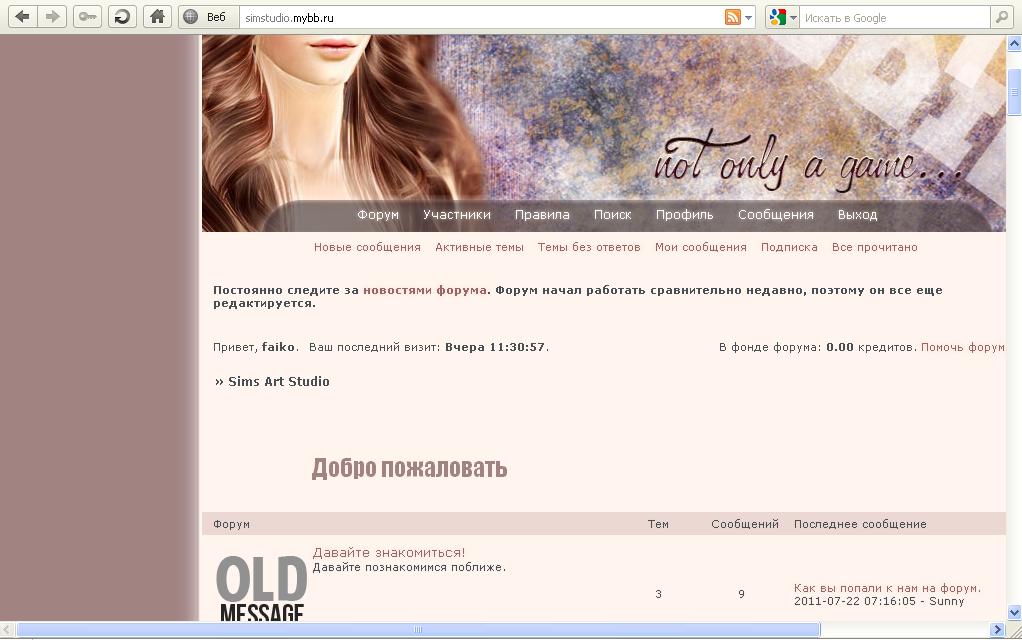Click the vertical scrollbar up arrow
The height and width of the screenshot is (640, 1022).
(x=1014, y=44)
